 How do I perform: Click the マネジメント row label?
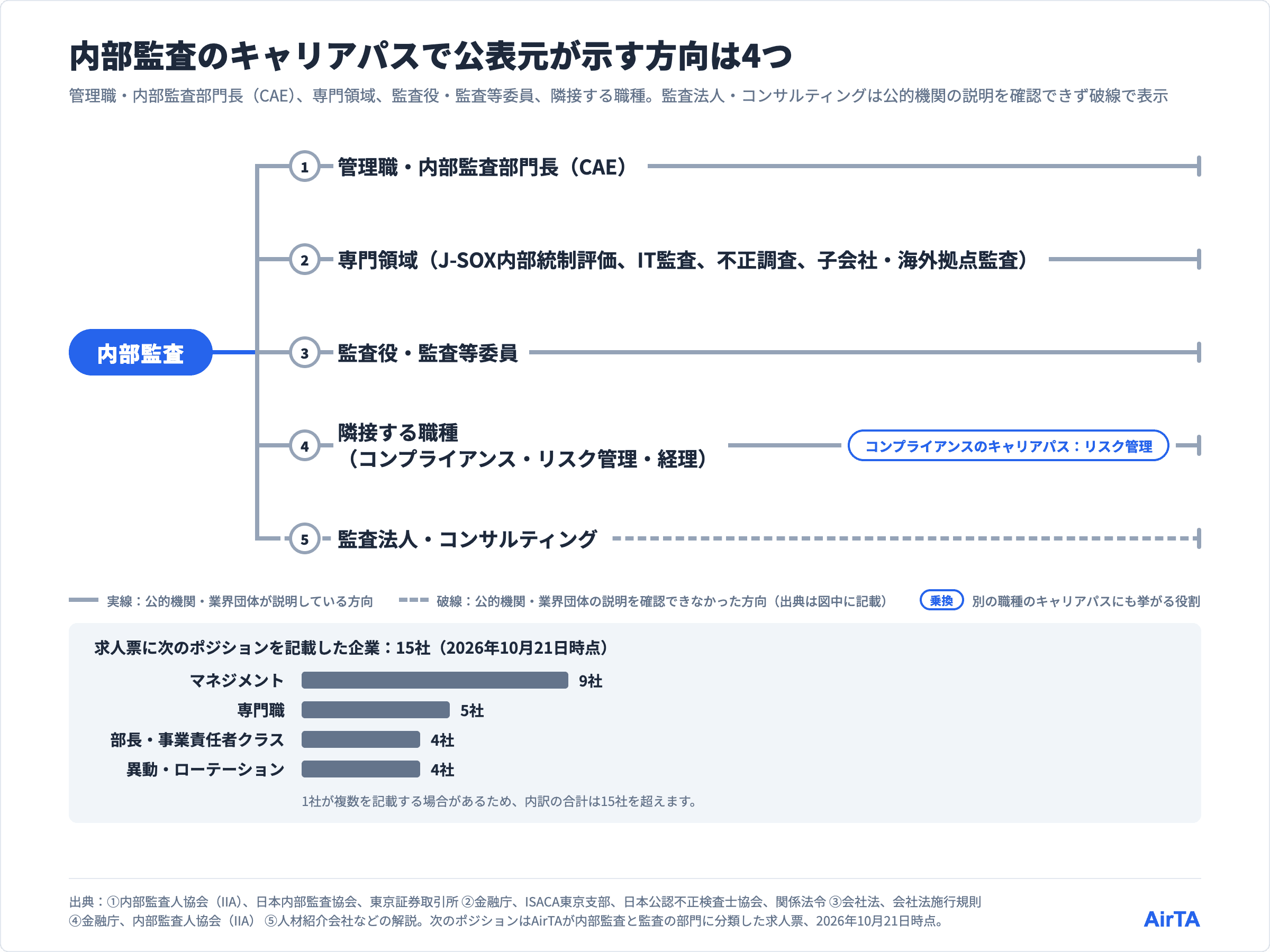tap(237, 681)
